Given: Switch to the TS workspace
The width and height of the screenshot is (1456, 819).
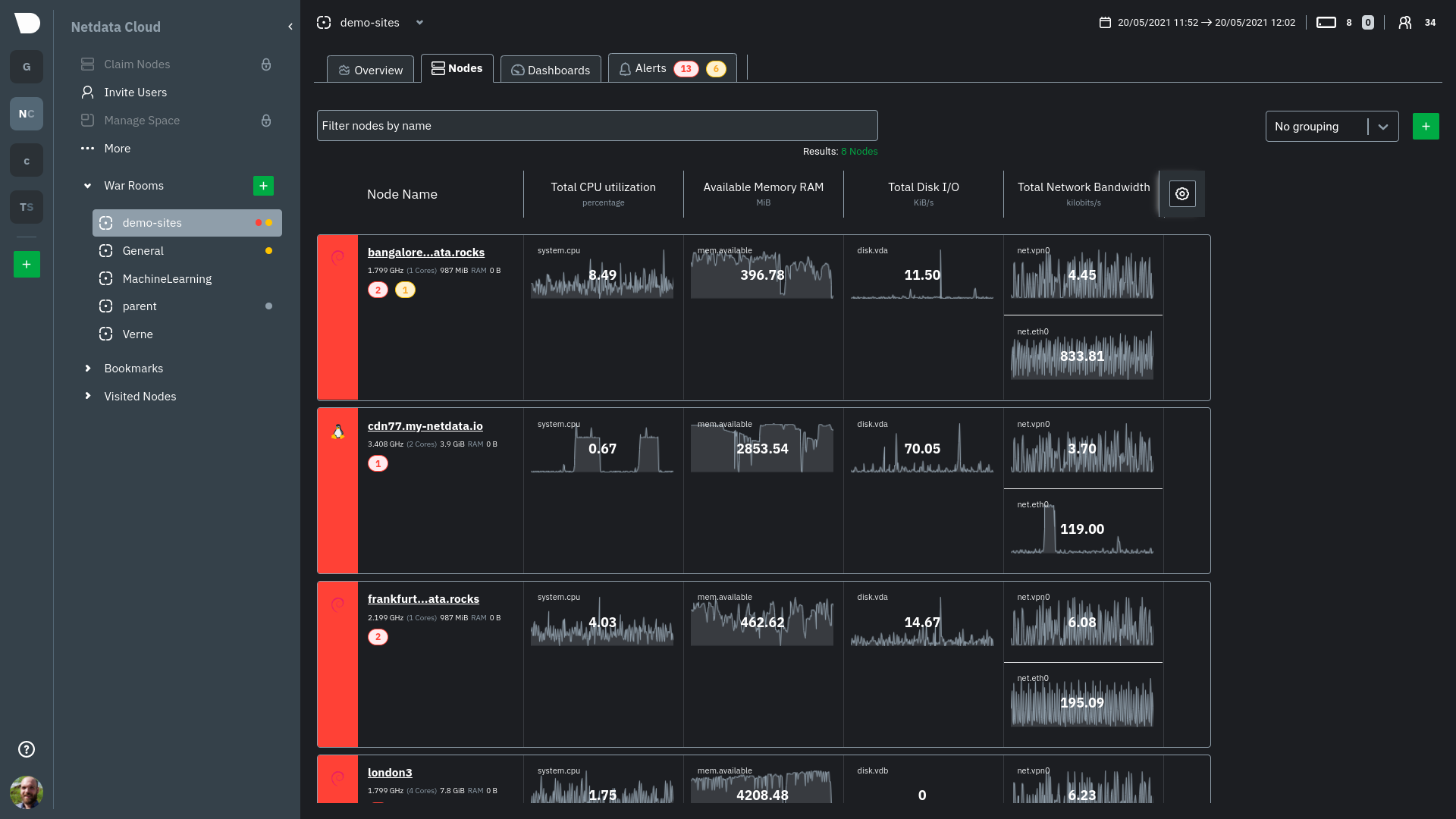Looking at the screenshot, I should tap(27, 207).
